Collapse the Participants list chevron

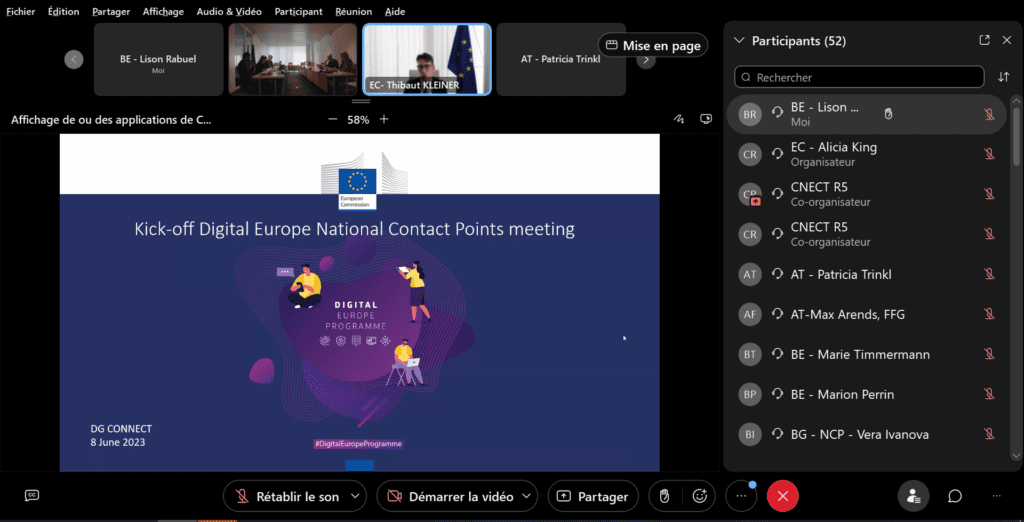739,41
